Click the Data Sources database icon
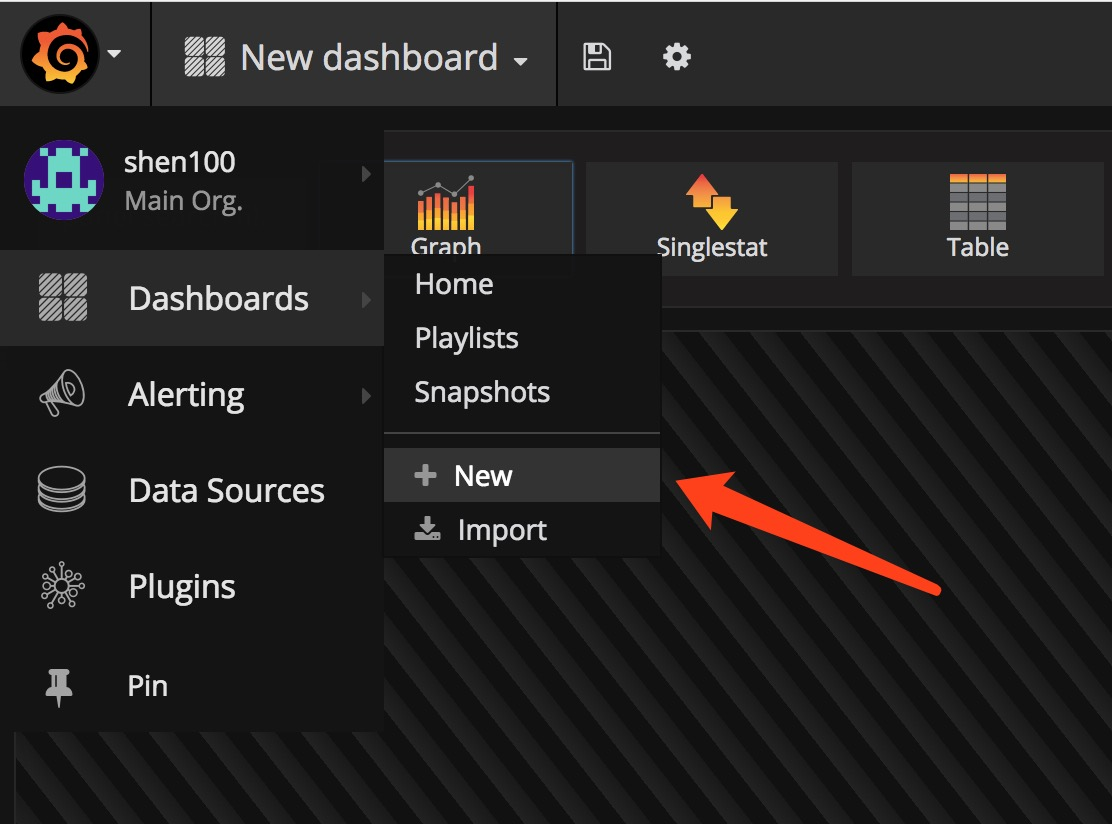This screenshot has height=824, width=1112. tap(62, 489)
